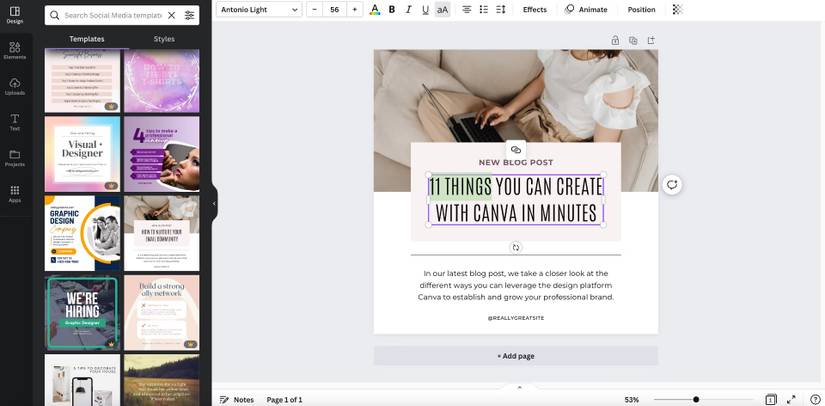Open the Notes panel
The image size is (825, 406).
coord(237,400)
